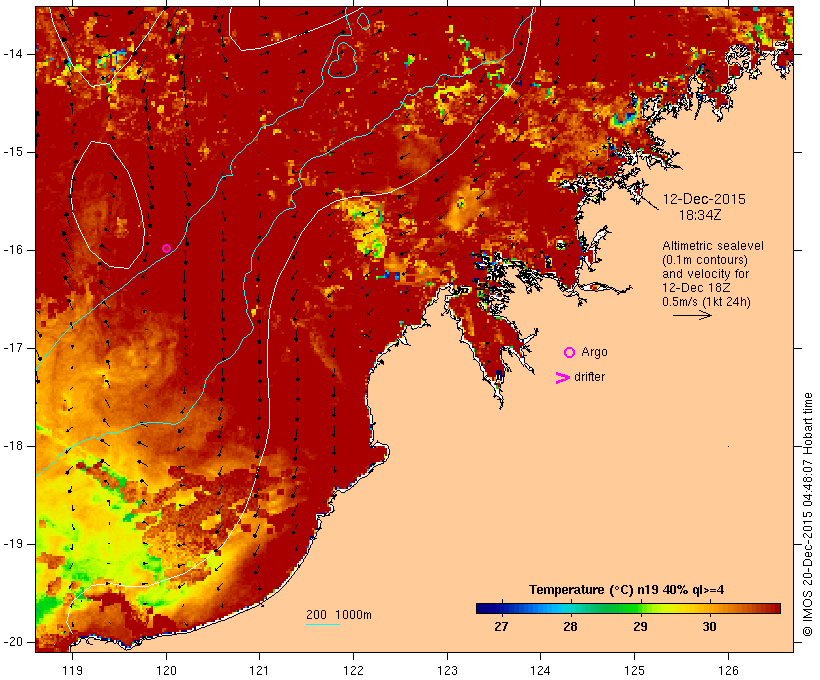Viewport: 820px width, 680px height.
Task: Click the '126' longitude axis label
Action: [x=728, y=671]
